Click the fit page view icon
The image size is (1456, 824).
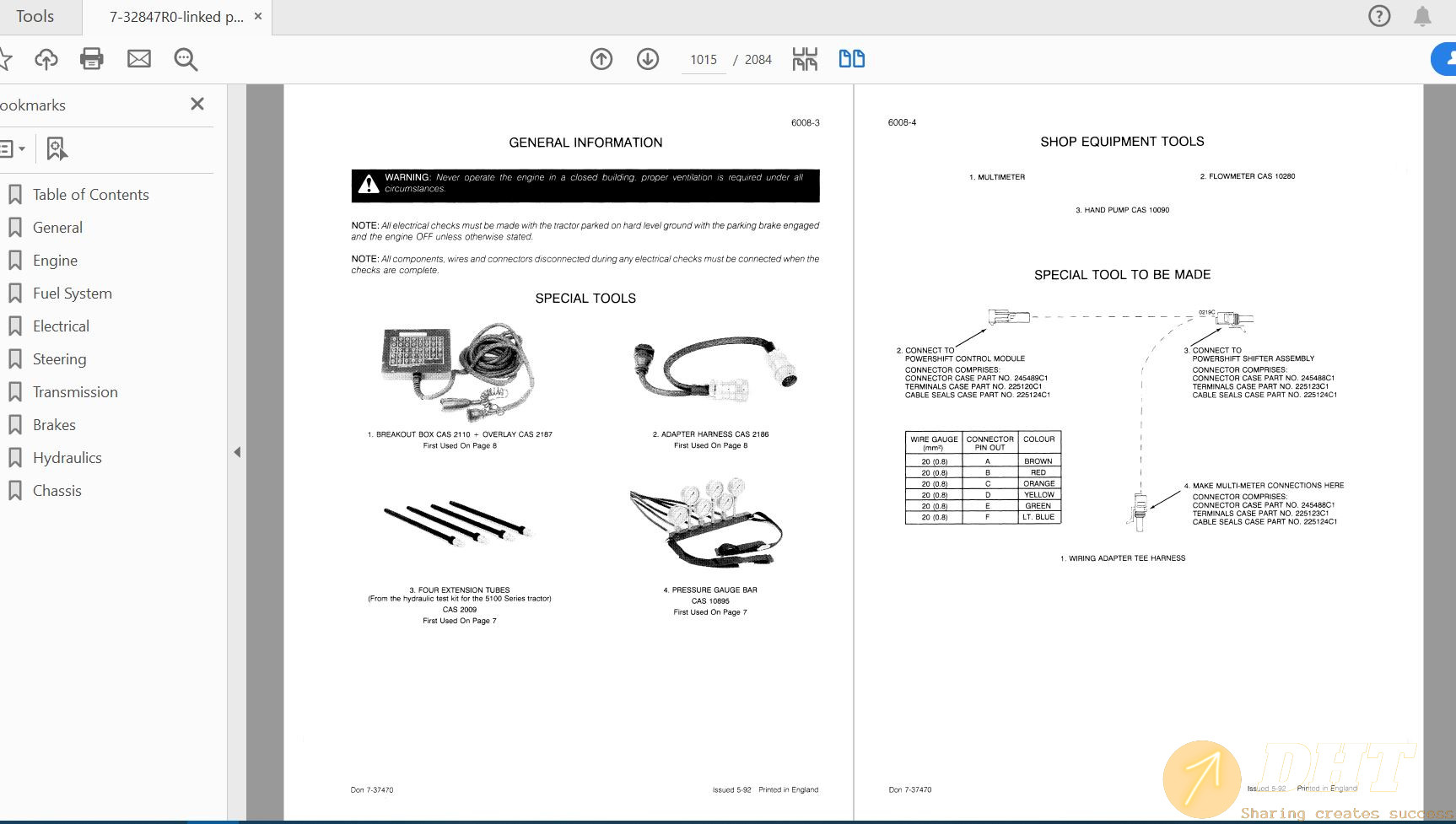click(805, 59)
